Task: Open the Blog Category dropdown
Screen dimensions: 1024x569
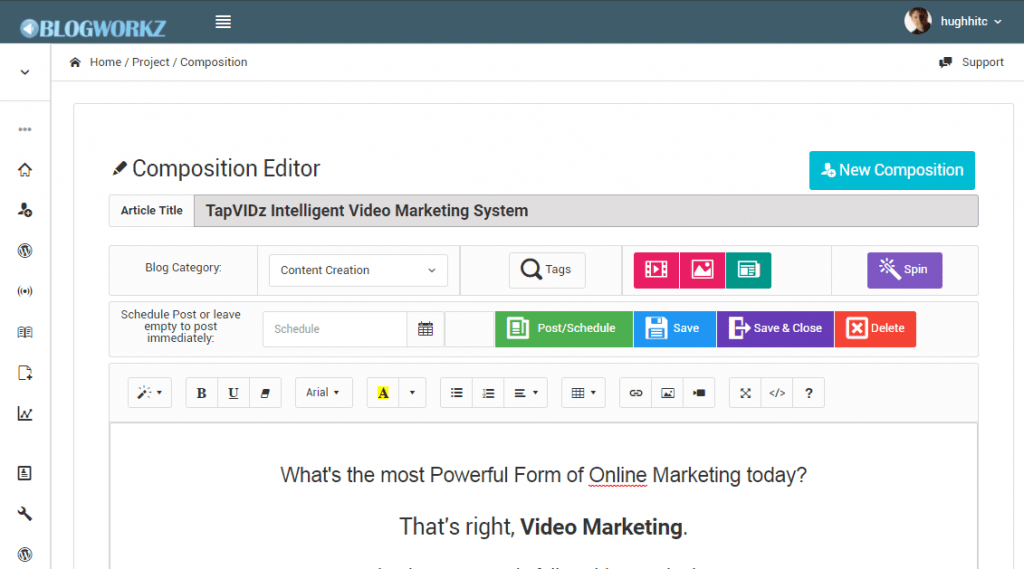Action: pyautogui.click(x=358, y=270)
